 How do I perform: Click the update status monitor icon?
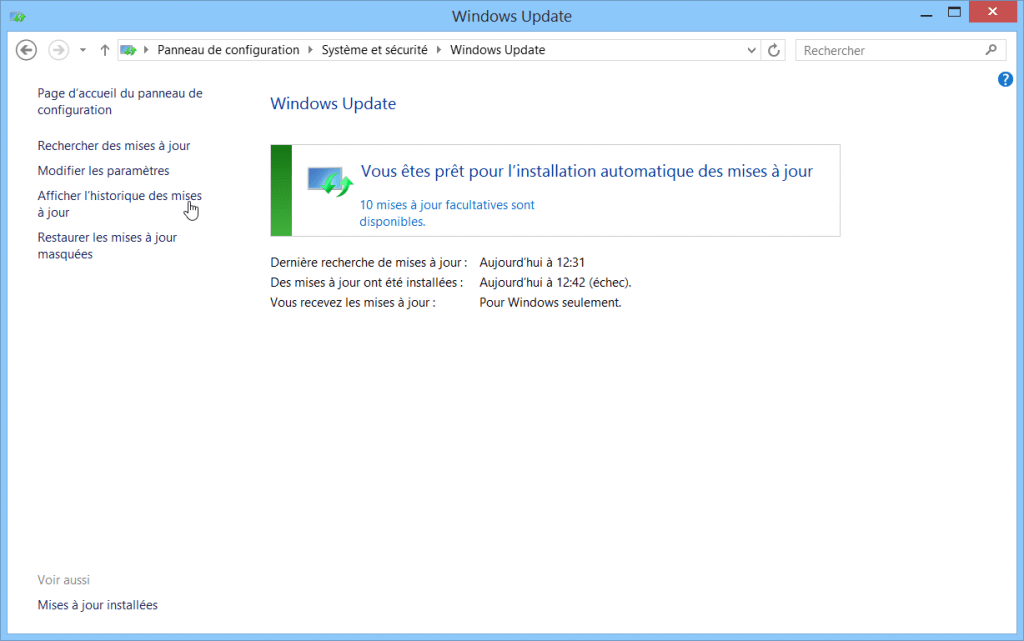pos(330,182)
